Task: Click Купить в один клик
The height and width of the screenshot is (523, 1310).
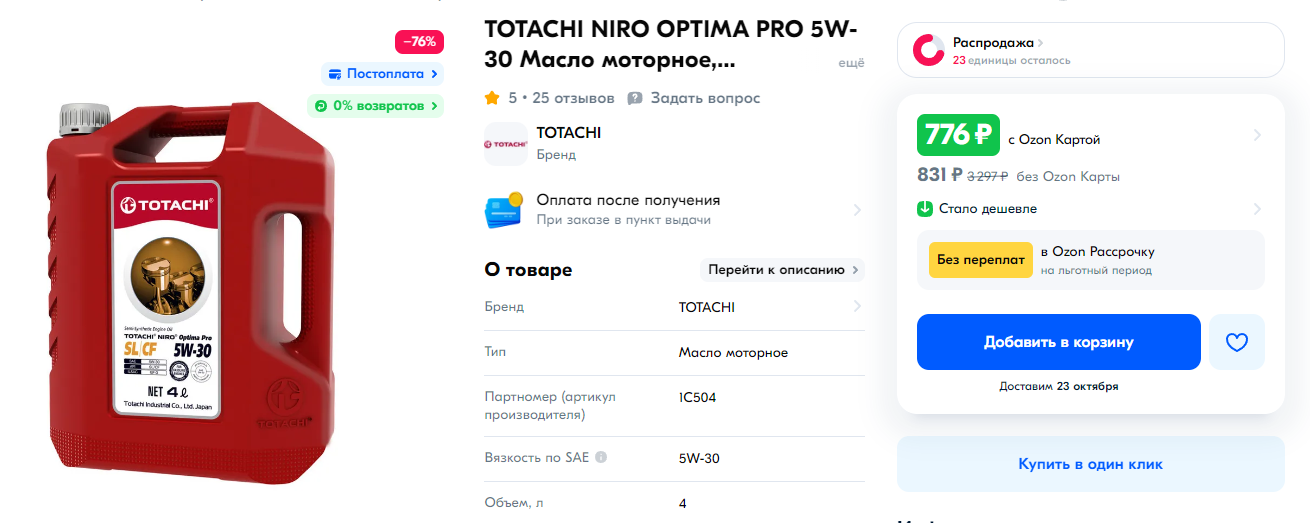Action: [x=1091, y=464]
